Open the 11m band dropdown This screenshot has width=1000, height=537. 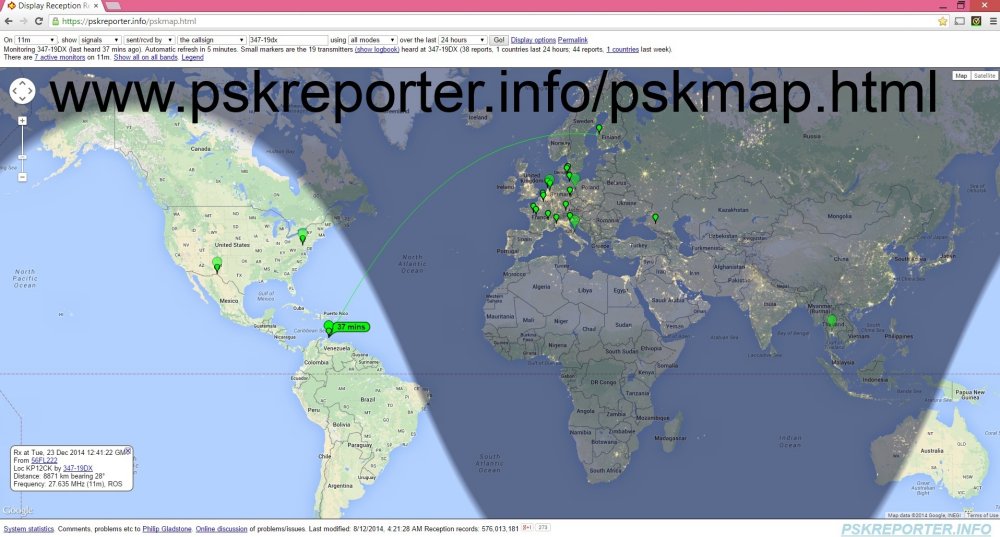(36, 40)
